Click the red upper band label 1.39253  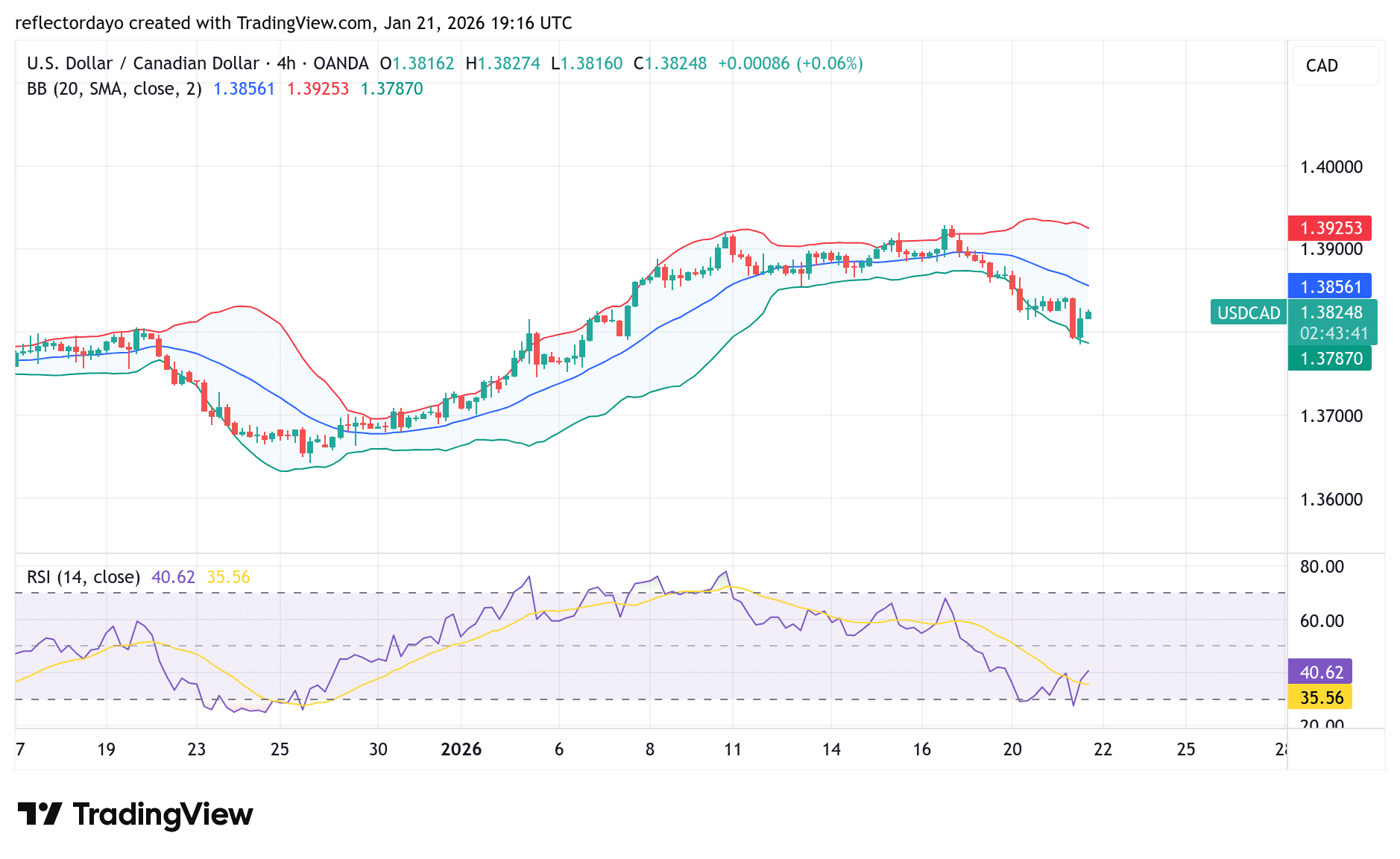pyautogui.click(x=1330, y=229)
